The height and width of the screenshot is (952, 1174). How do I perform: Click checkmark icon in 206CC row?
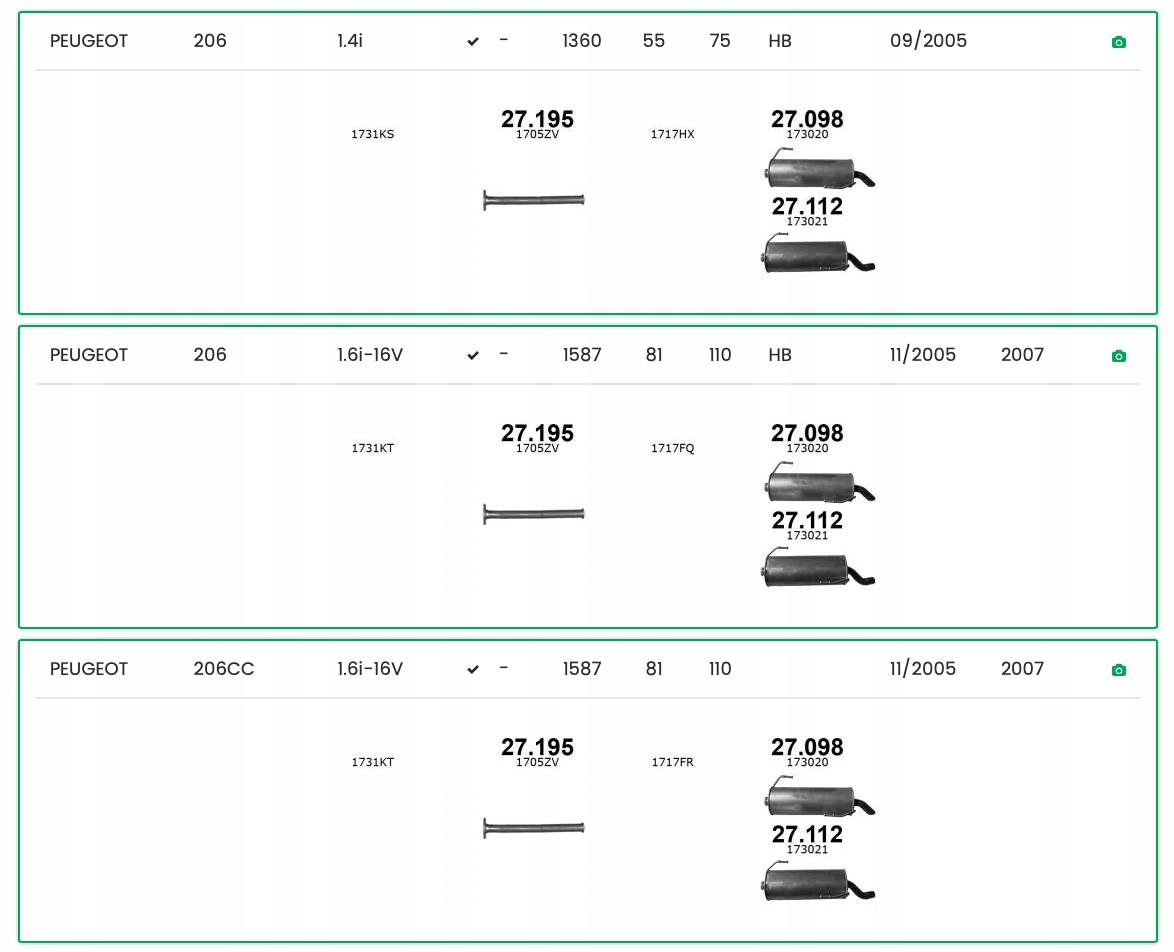click(473, 670)
